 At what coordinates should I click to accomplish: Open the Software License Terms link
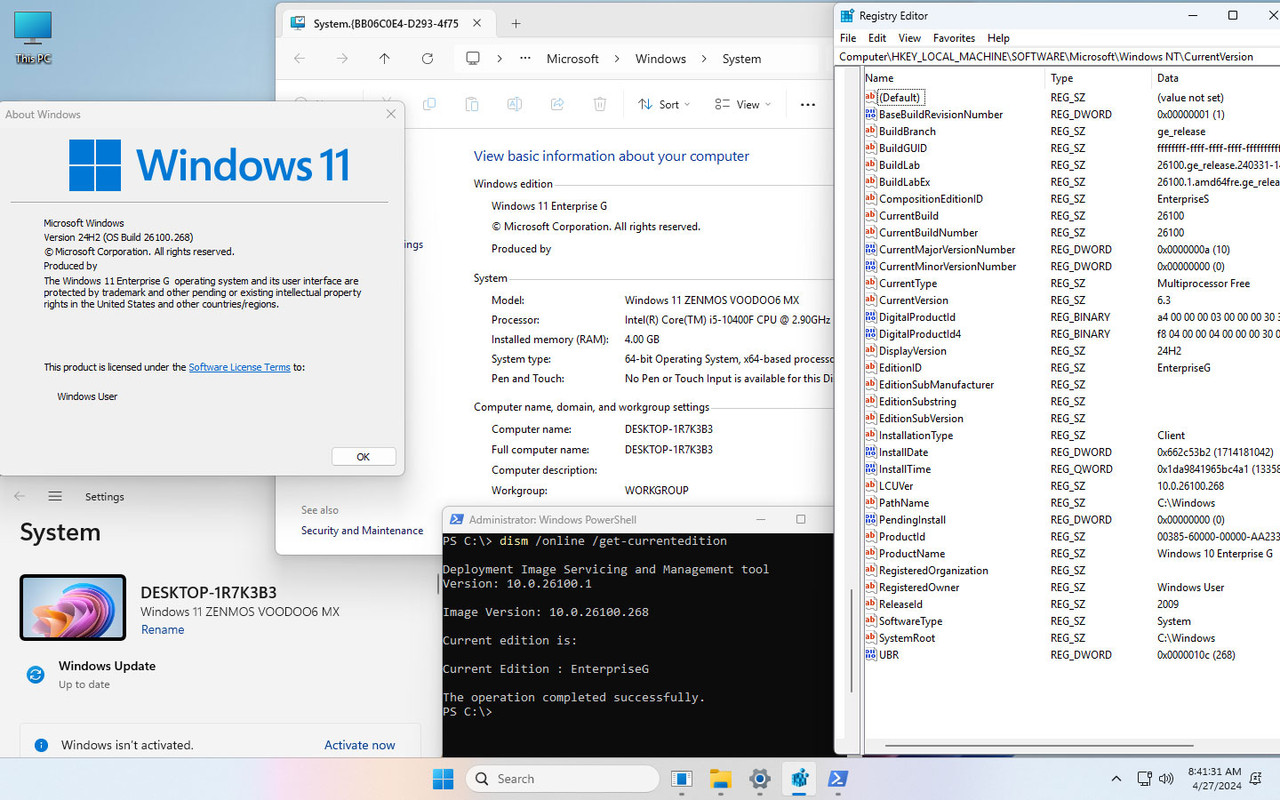239,367
